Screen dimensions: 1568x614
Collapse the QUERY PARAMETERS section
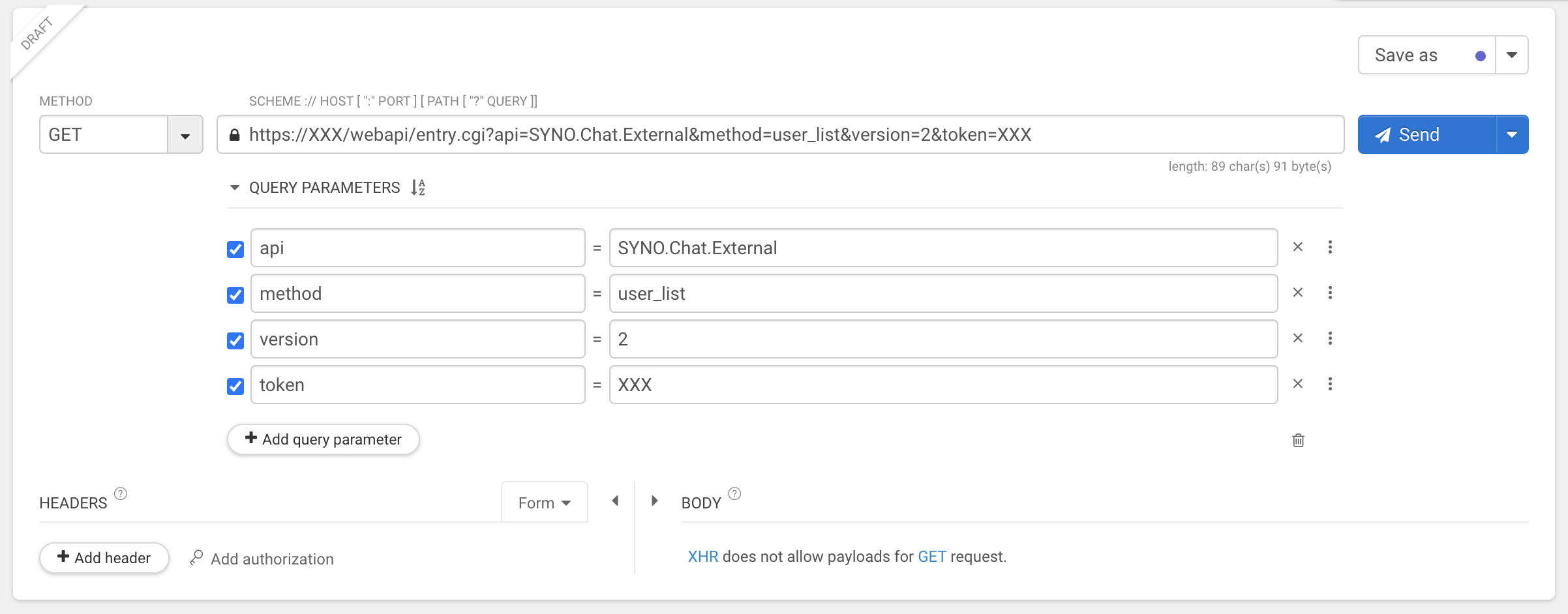[x=234, y=188]
